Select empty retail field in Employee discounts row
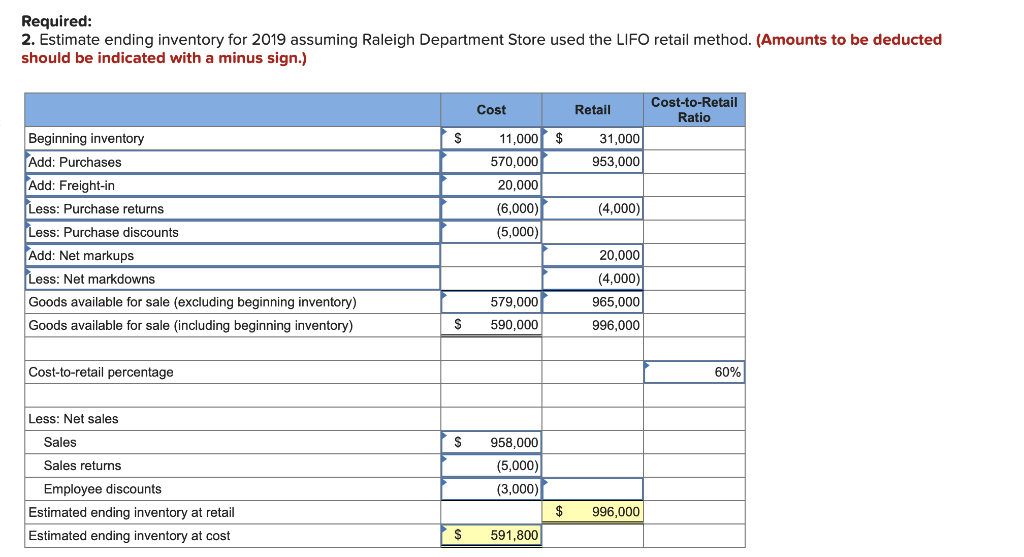 592,489
